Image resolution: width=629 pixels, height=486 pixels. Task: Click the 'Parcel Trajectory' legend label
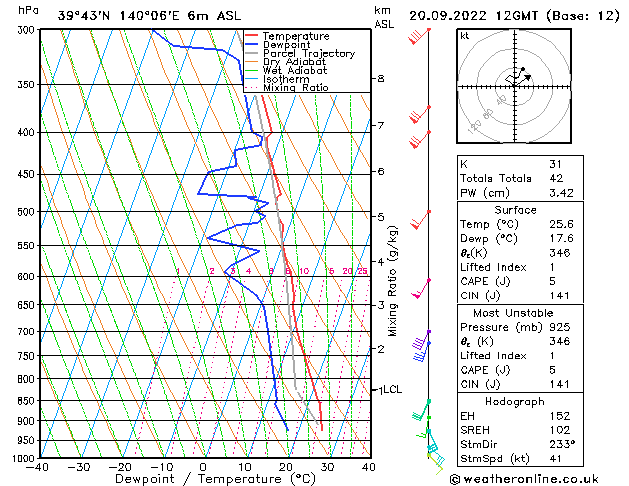pyautogui.click(x=309, y=53)
